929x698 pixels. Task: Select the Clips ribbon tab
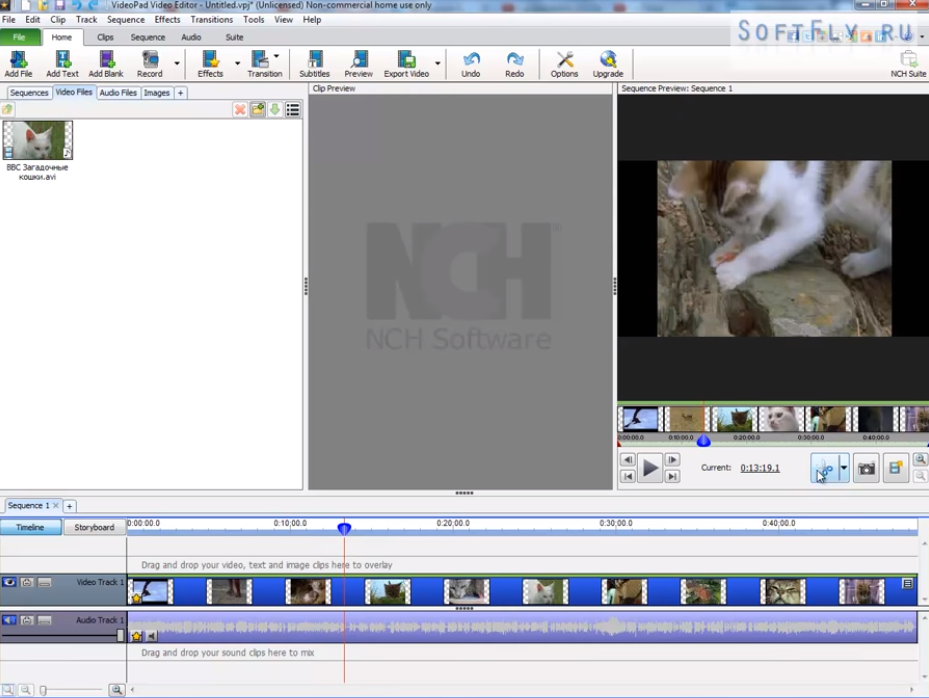click(x=105, y=37)
